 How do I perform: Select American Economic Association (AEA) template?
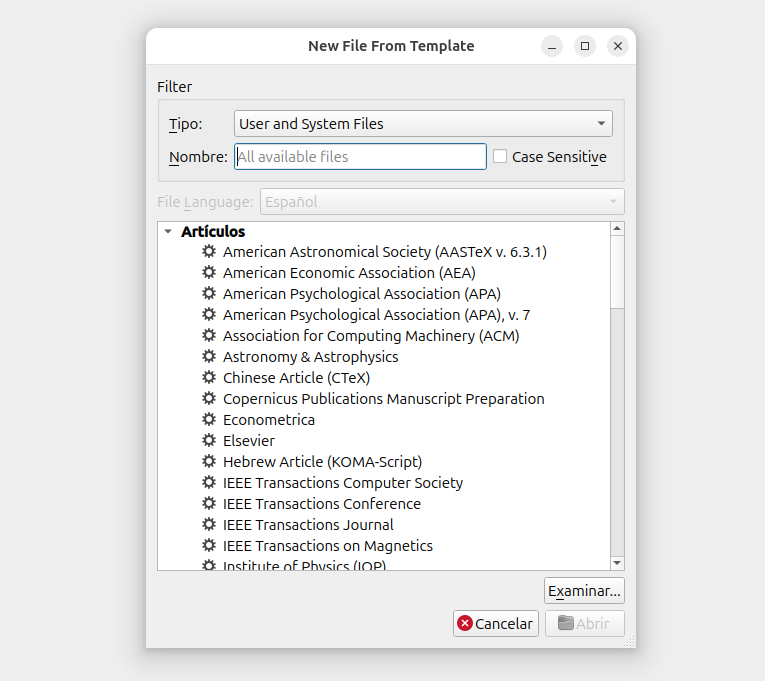349,273
